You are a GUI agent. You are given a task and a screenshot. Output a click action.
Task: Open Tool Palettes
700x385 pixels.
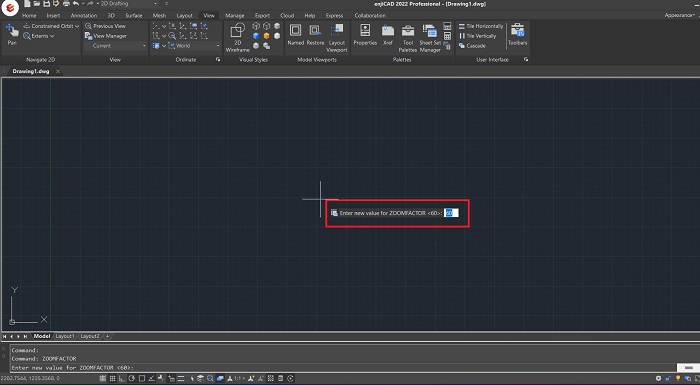pos(408,38)
